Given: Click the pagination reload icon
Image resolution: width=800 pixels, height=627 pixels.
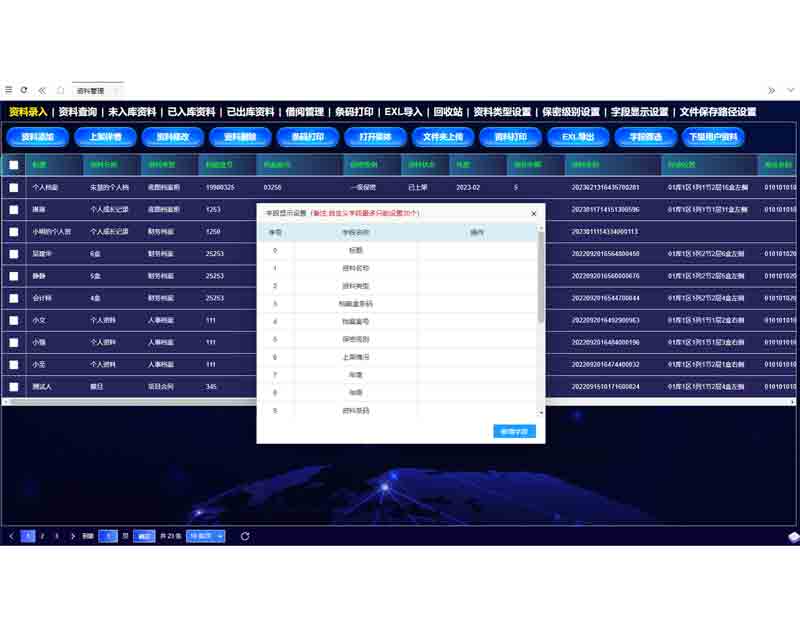Looking at the screenshot, I should click(245, 536).
